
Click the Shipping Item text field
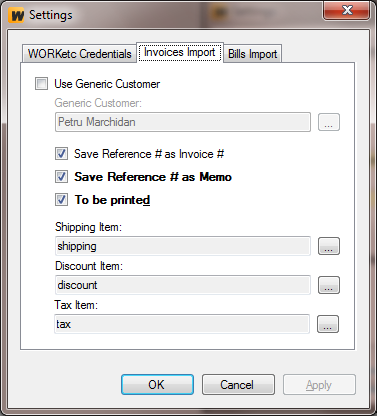pos(183,246)
